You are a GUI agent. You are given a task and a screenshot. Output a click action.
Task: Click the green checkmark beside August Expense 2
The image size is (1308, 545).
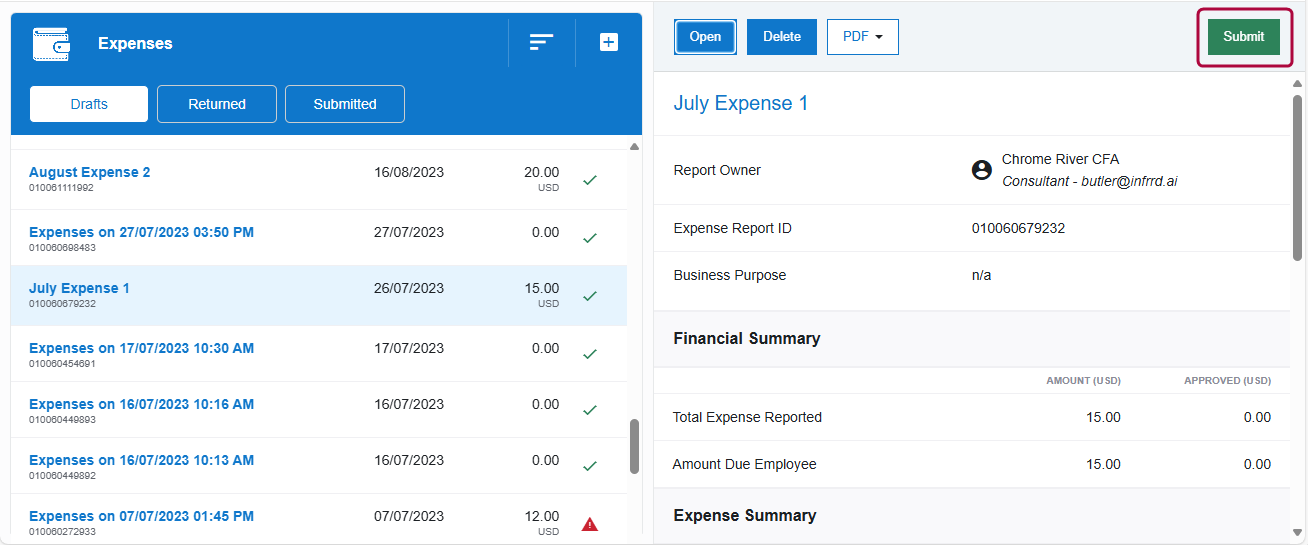click(590, 180)
